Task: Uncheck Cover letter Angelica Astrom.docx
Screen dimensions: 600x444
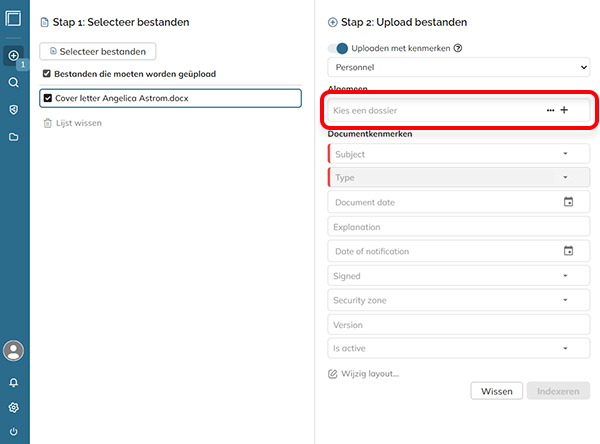Action: (47, 98)
